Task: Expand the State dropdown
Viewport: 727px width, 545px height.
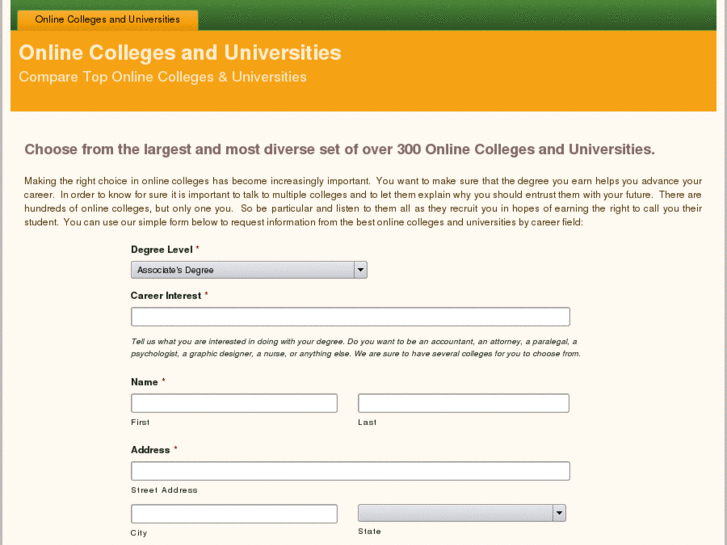Action: coord(462,513)
